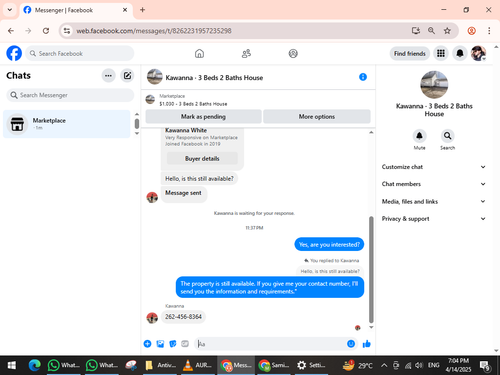
Task: Open Buyer details
Action: click(x=202, y=158)
